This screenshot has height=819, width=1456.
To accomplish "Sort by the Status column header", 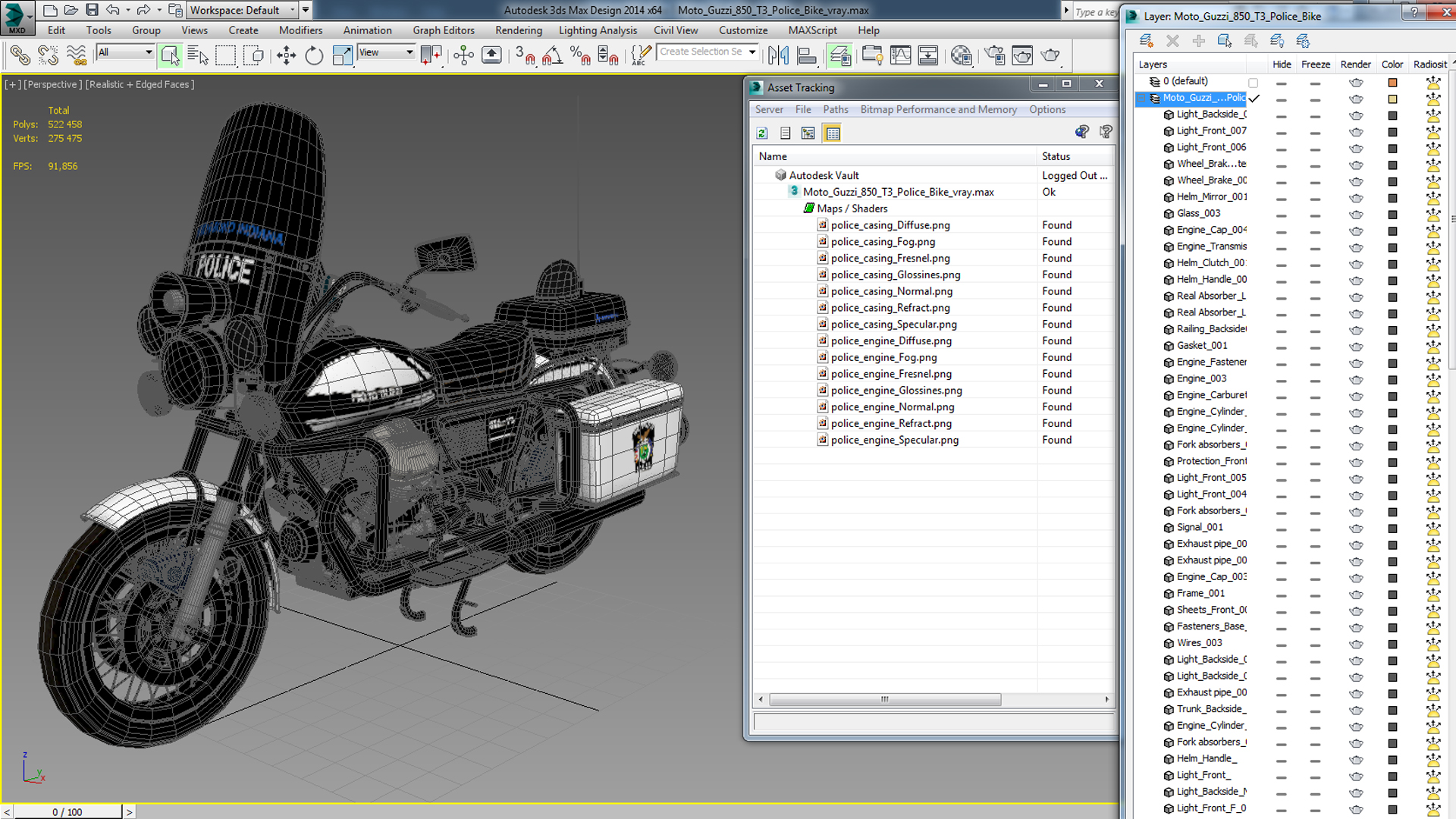I will 1076,156.
